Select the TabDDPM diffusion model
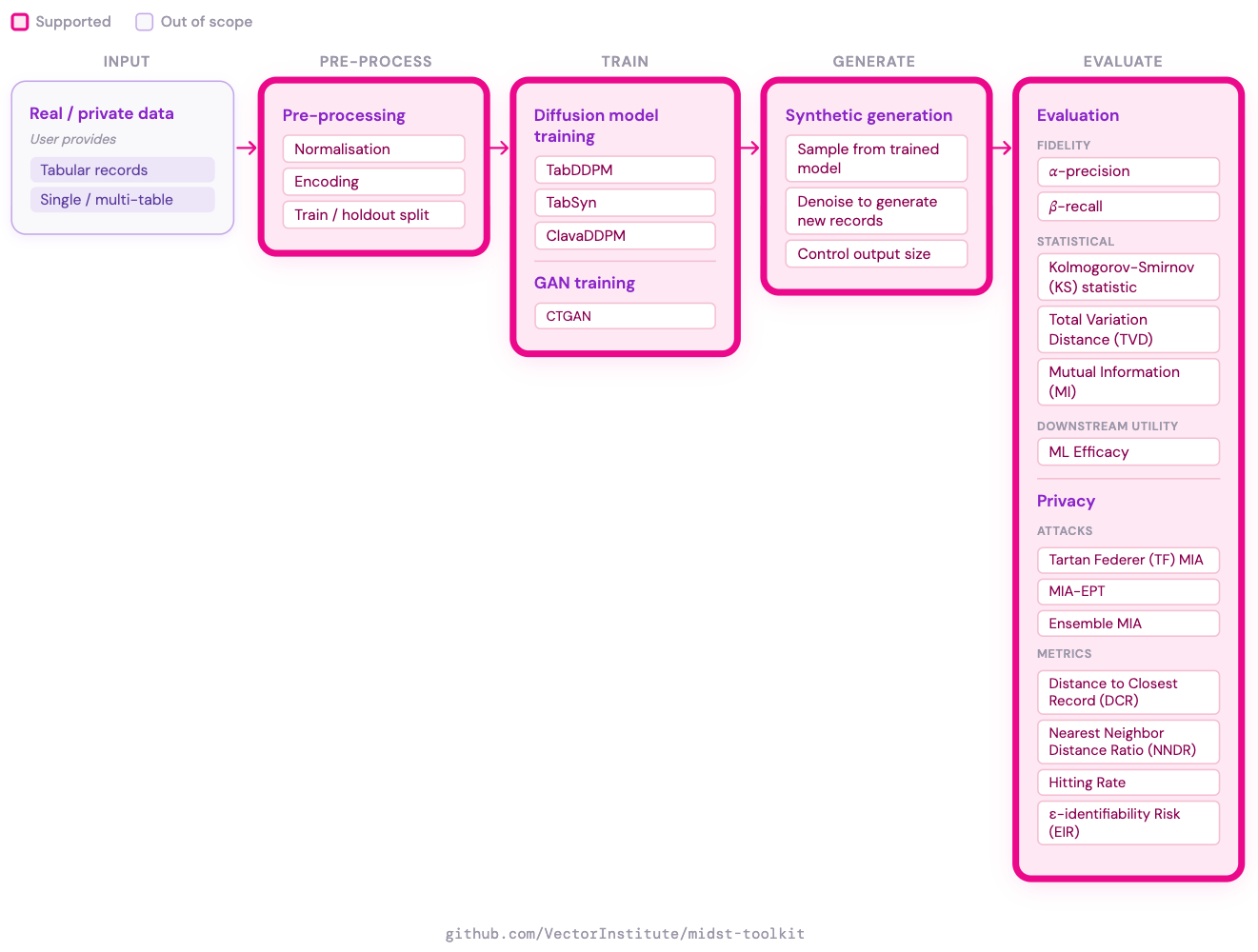Screen dimensions: 1258x952 tap(625, 169)
